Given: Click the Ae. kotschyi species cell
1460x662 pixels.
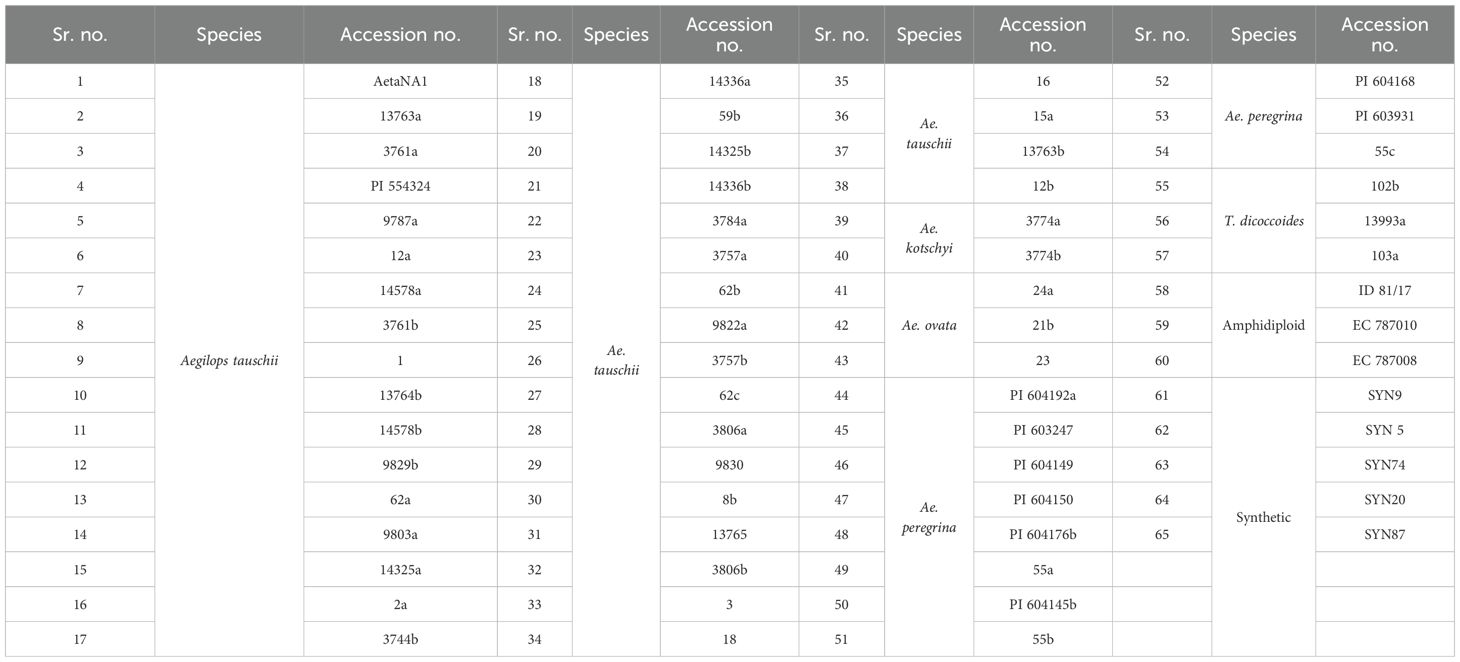Looking at the screenshot, I should [x=928, y=238].
